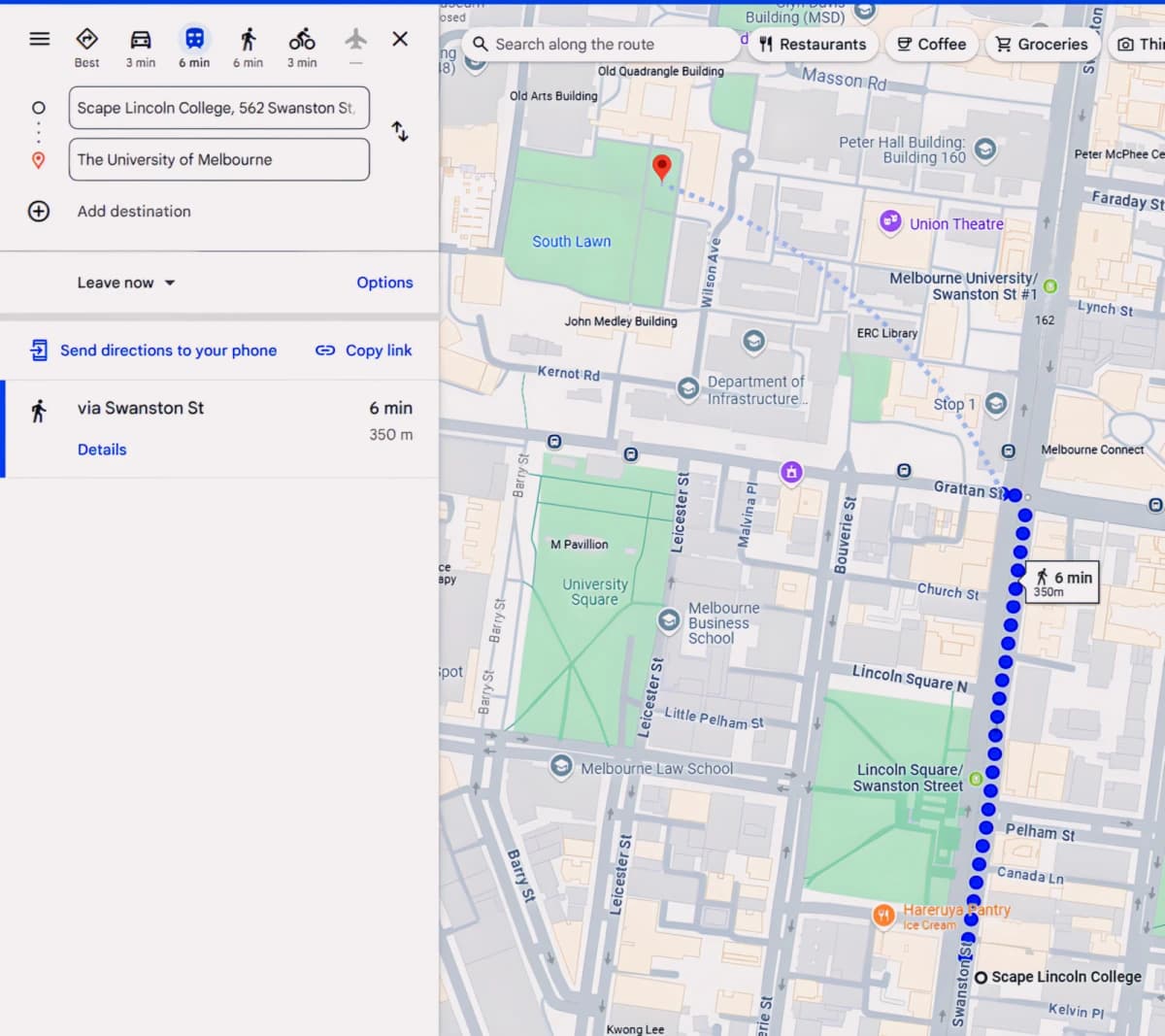Screen dimensions: 1165x1036
Task: Copy link to these directions
Action: point(364,351)
